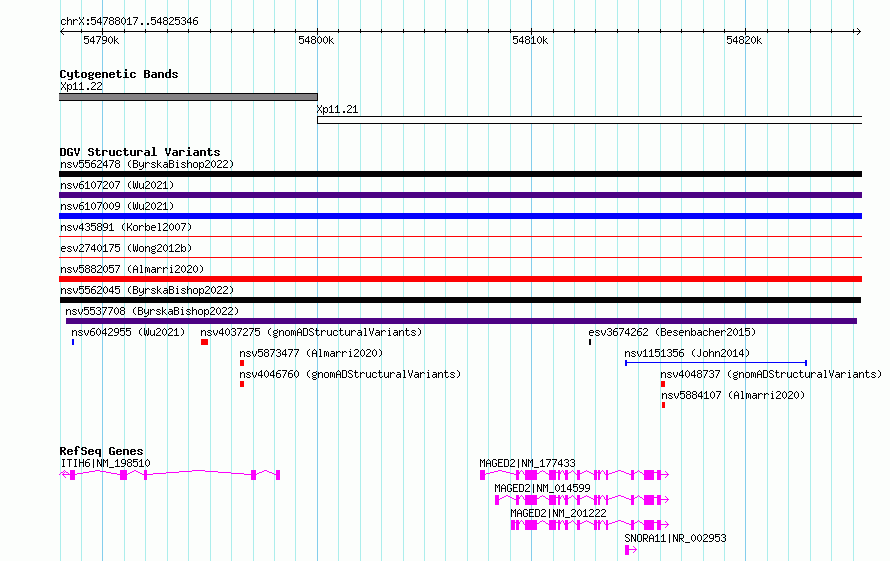Viewport: 890px width, 561px height.
Task: Select the red nsv4048737 variant marker
Action: [663, 384]
